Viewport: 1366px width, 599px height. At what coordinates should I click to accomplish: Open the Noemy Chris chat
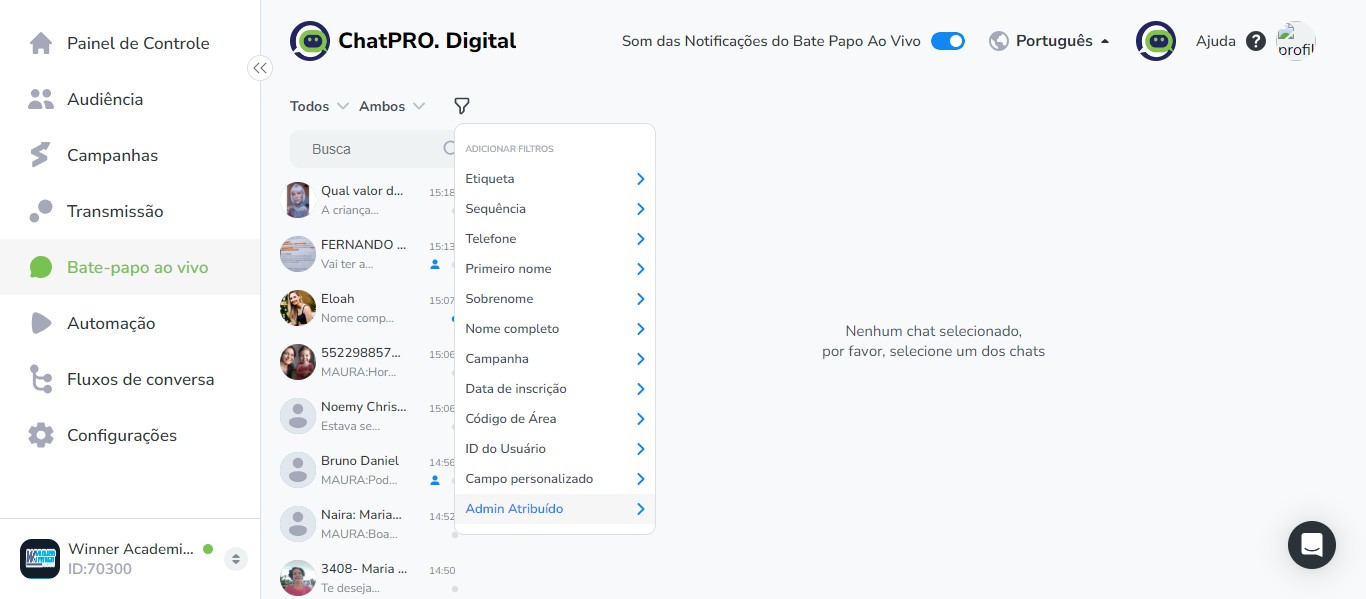coord(367,416)
